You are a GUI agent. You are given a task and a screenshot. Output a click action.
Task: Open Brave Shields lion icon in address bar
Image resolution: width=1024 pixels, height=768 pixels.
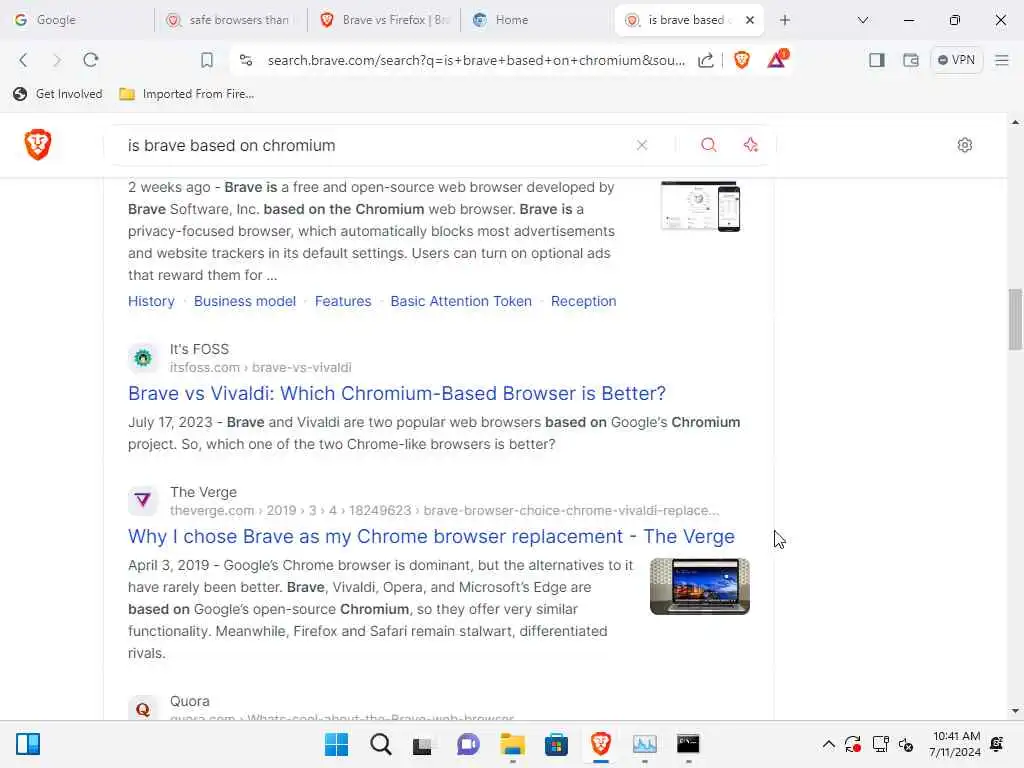(x=742, y=60)
